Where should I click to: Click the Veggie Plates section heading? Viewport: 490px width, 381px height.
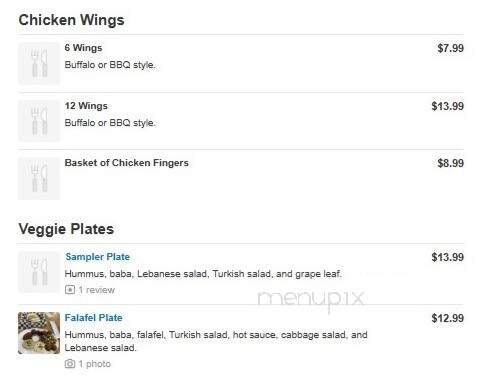point(66,229)
